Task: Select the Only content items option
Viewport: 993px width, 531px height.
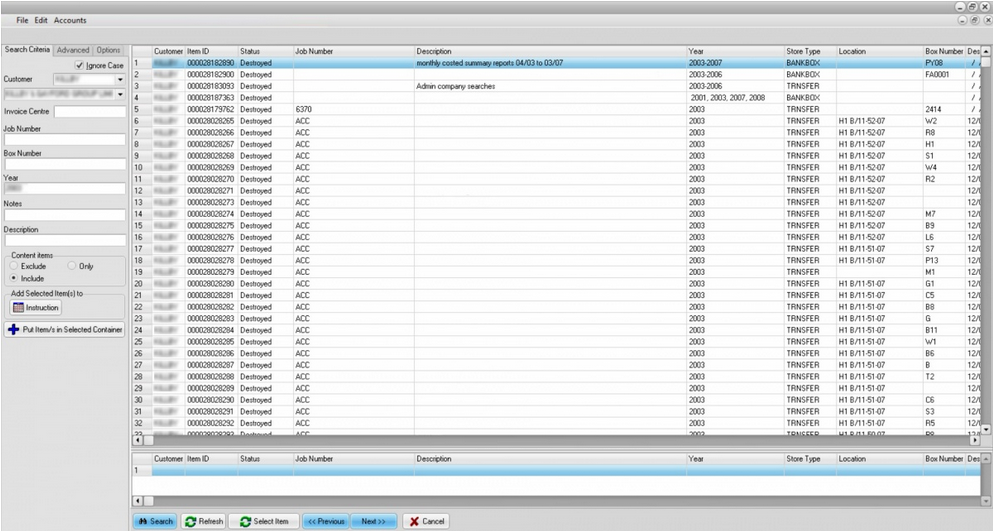Action: click(71, 267)
